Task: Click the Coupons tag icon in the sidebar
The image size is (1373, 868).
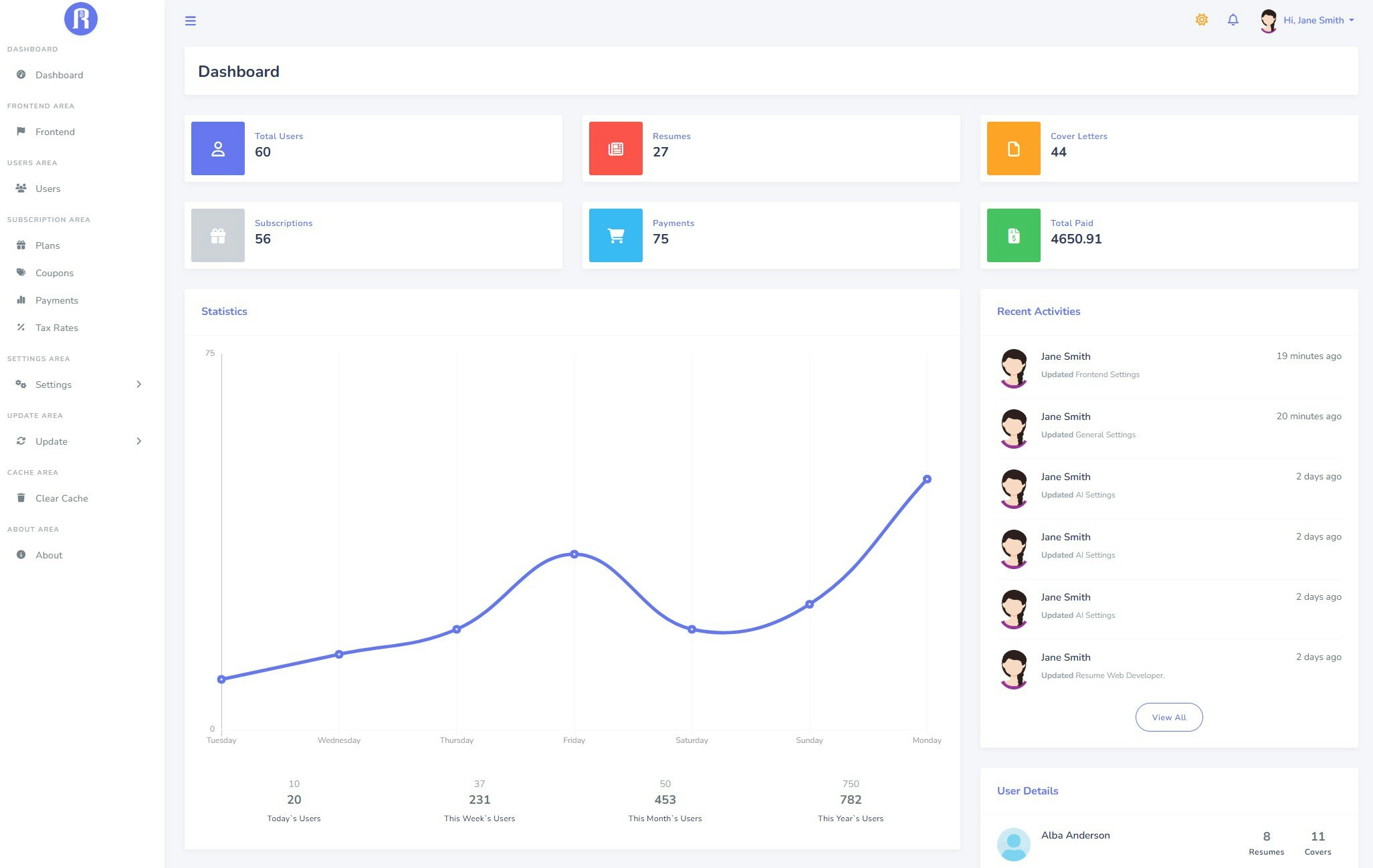Action: click(21, 272)
